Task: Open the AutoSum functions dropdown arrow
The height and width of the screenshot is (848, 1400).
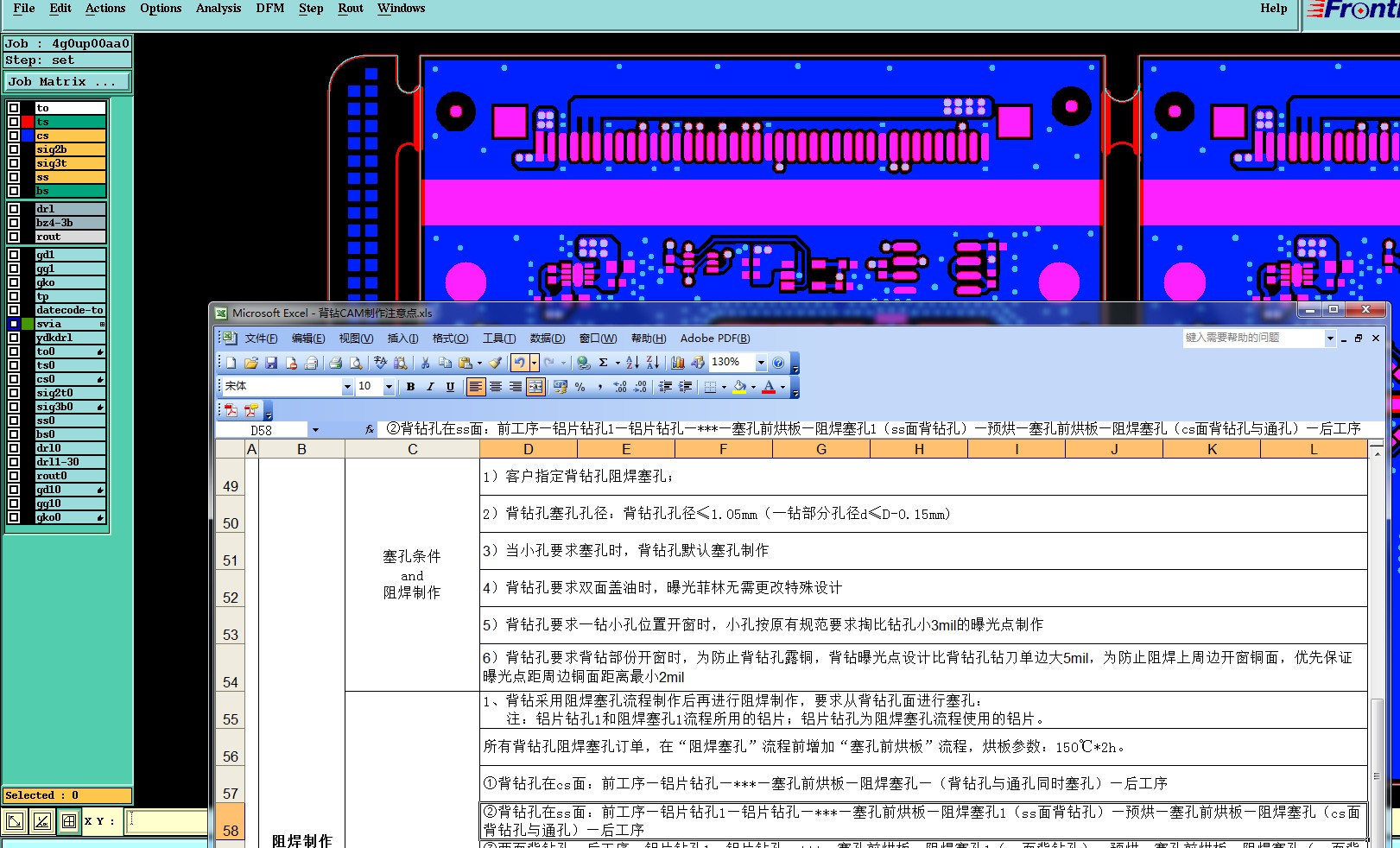Action: [618, 363]
